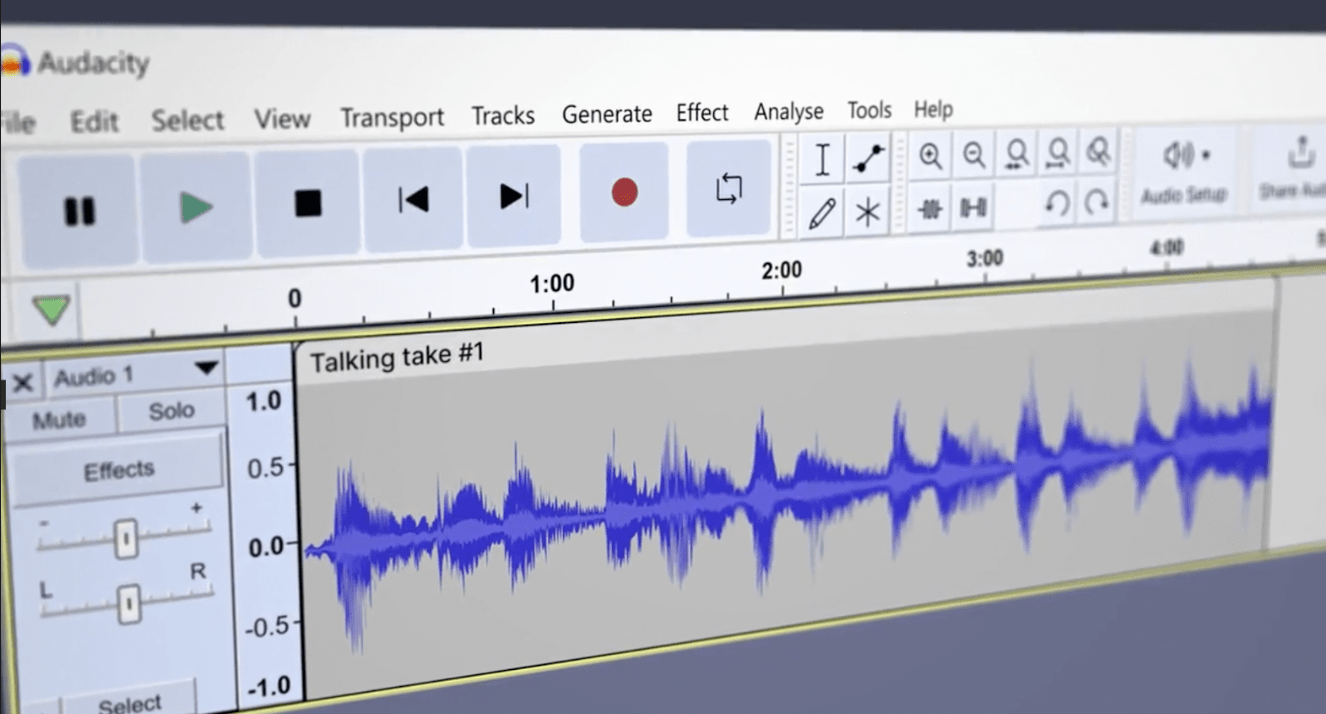Skip to end of project
This screenshot has height=714, width=1326.
point(514,196)
